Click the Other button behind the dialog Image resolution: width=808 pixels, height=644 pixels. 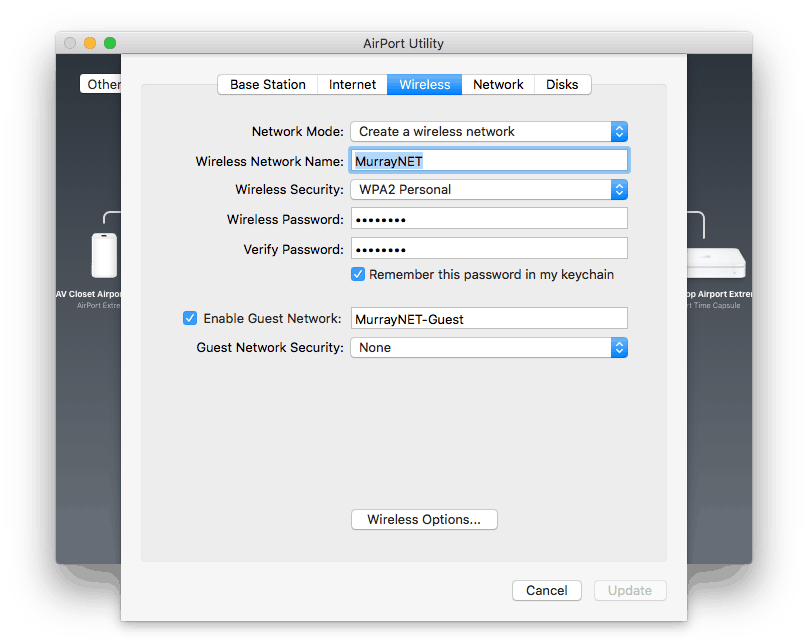tap(101, 84)
